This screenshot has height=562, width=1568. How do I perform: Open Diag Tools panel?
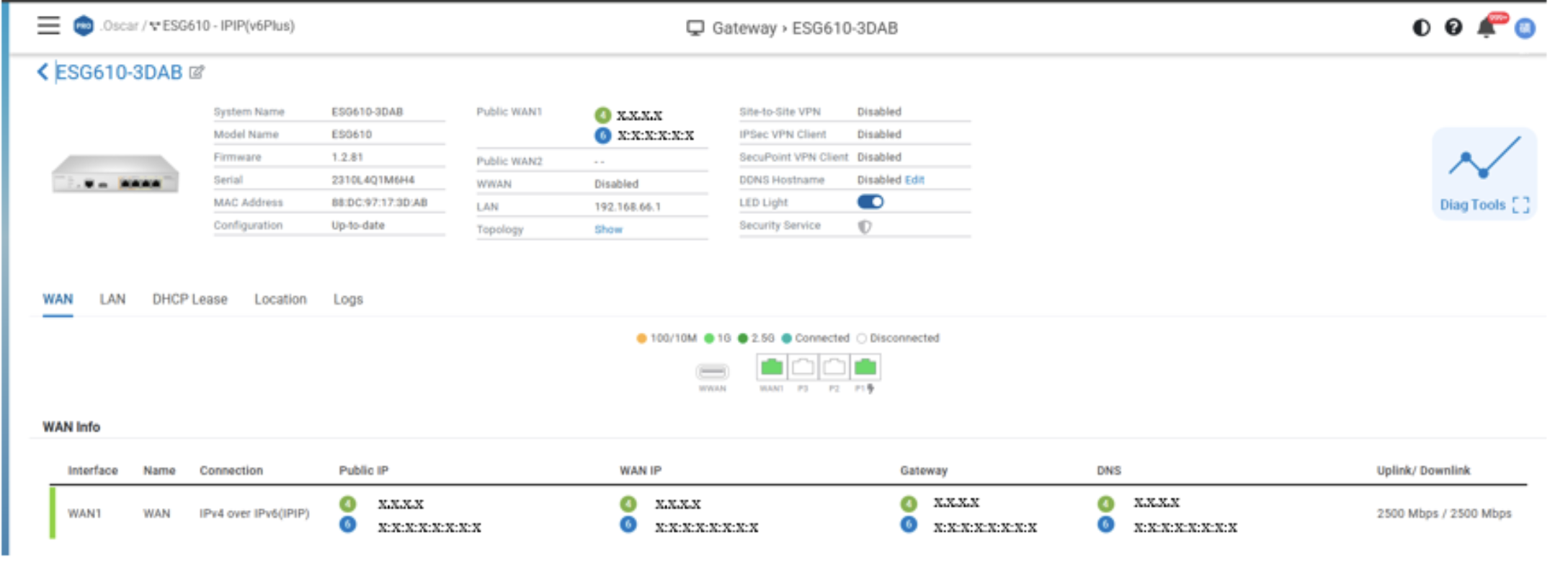point(1484,174)
